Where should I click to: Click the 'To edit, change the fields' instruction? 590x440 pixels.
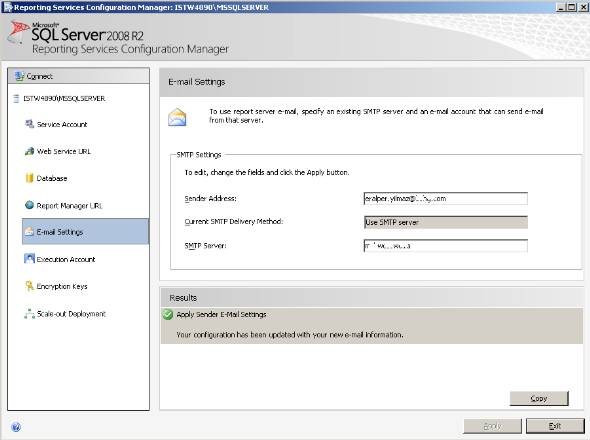(267, 172)
